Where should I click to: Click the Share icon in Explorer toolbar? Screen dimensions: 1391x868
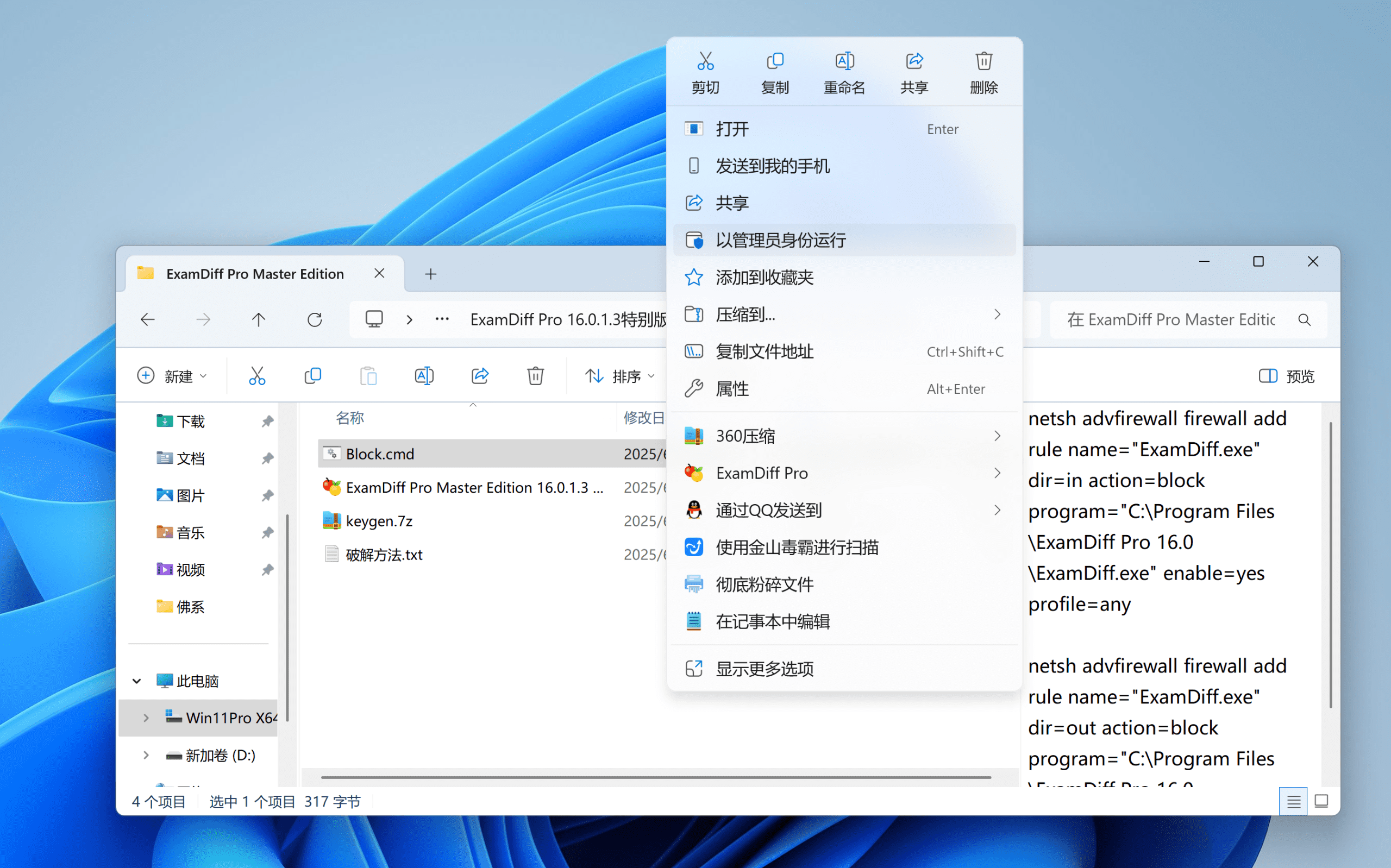480,376
